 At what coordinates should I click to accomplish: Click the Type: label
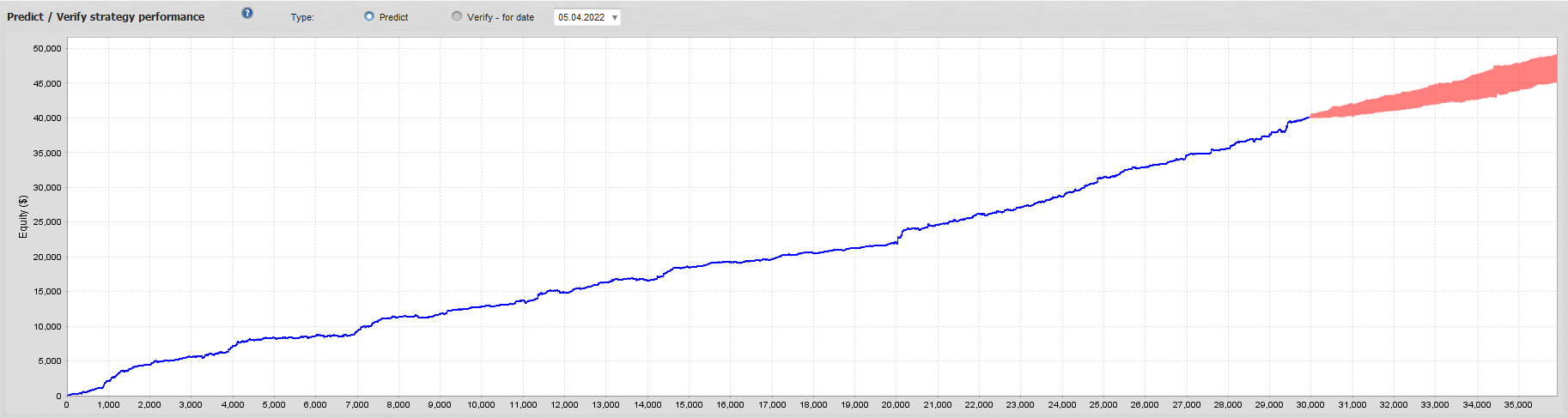point(302,17)
